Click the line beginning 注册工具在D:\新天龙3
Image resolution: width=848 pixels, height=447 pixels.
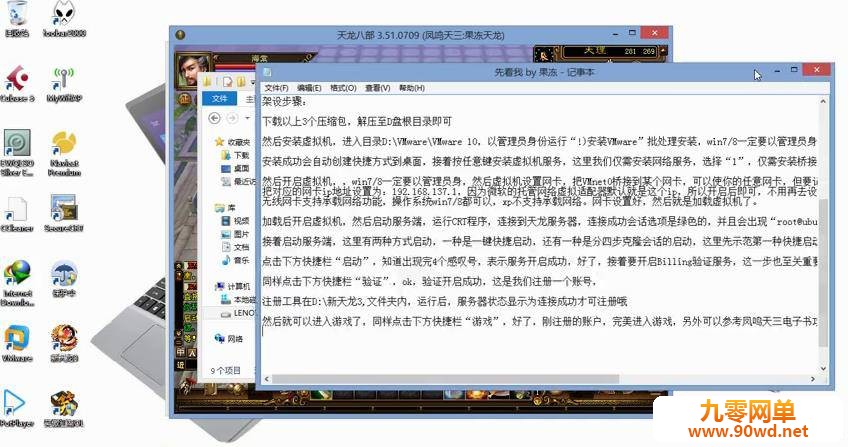[445, 302]
